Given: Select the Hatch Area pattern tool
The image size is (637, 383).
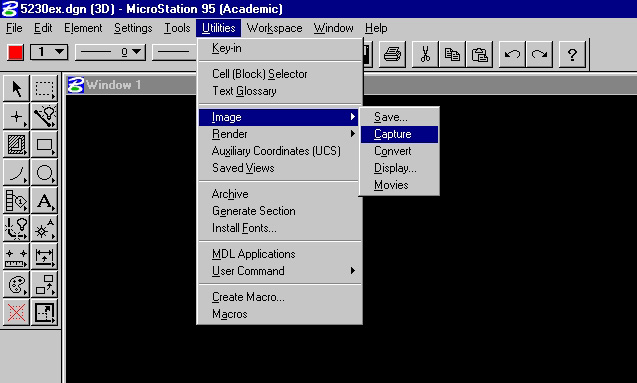Looking at the screenshot, I should coord(16,144).
